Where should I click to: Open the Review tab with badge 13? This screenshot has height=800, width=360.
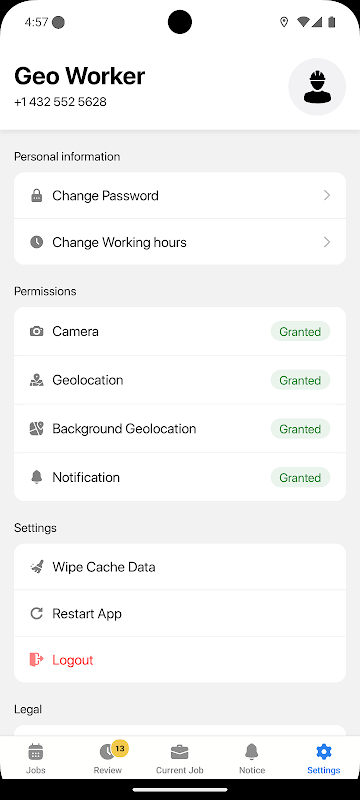[x=108, y=759]
